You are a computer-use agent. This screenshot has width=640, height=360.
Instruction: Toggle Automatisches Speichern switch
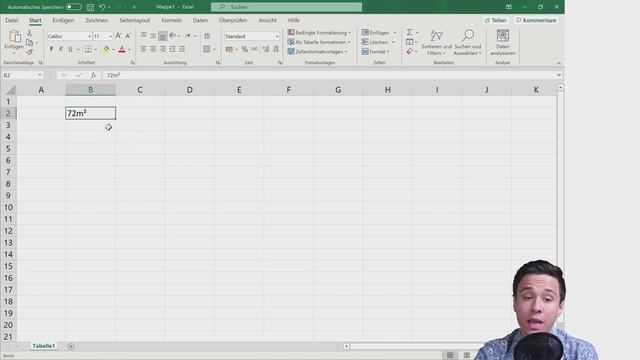(73, 7)
